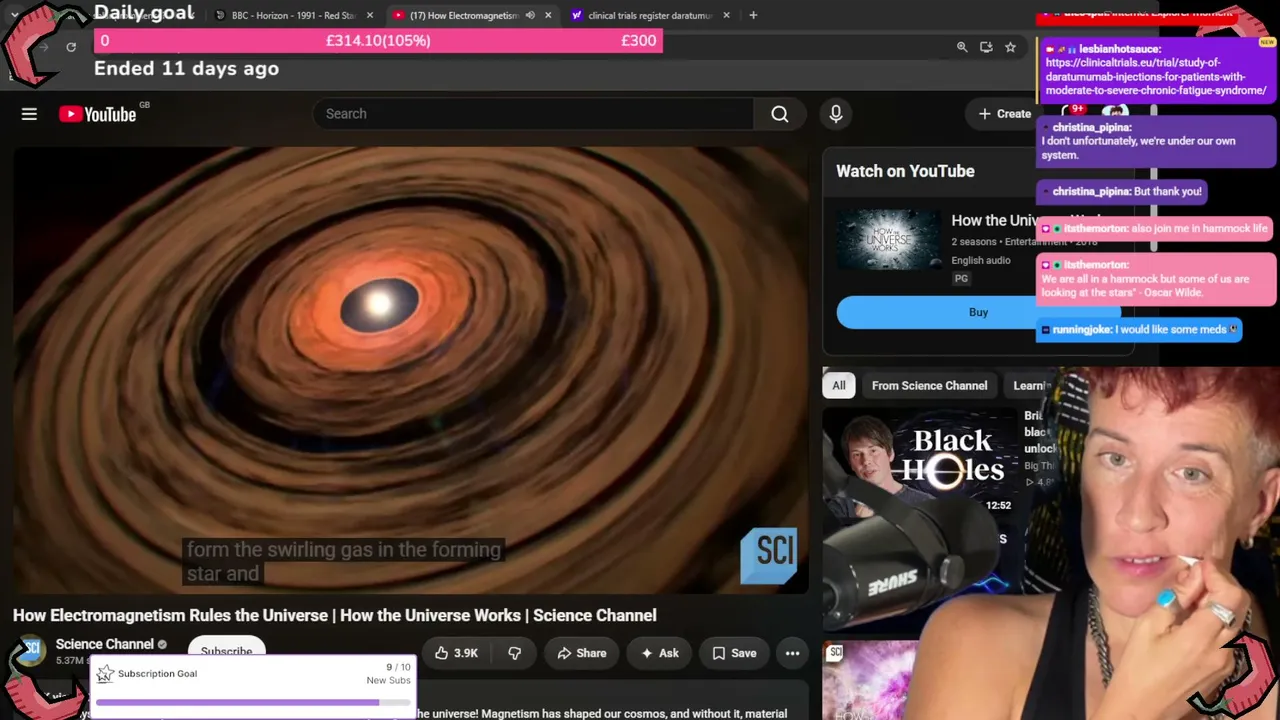
Task: Open the Black Holes recommended video thumbnail
Action: [x=920, y=465]
